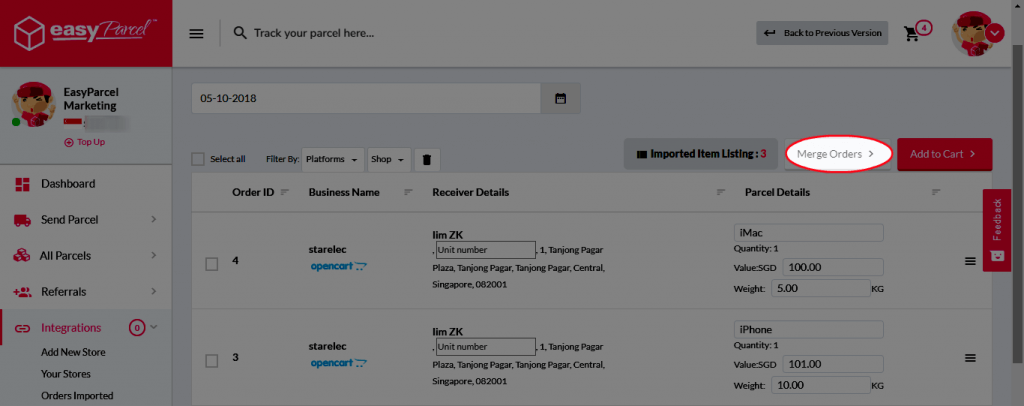
Task: Click the EasyParcel logo
Action: [x=86, y=33]
